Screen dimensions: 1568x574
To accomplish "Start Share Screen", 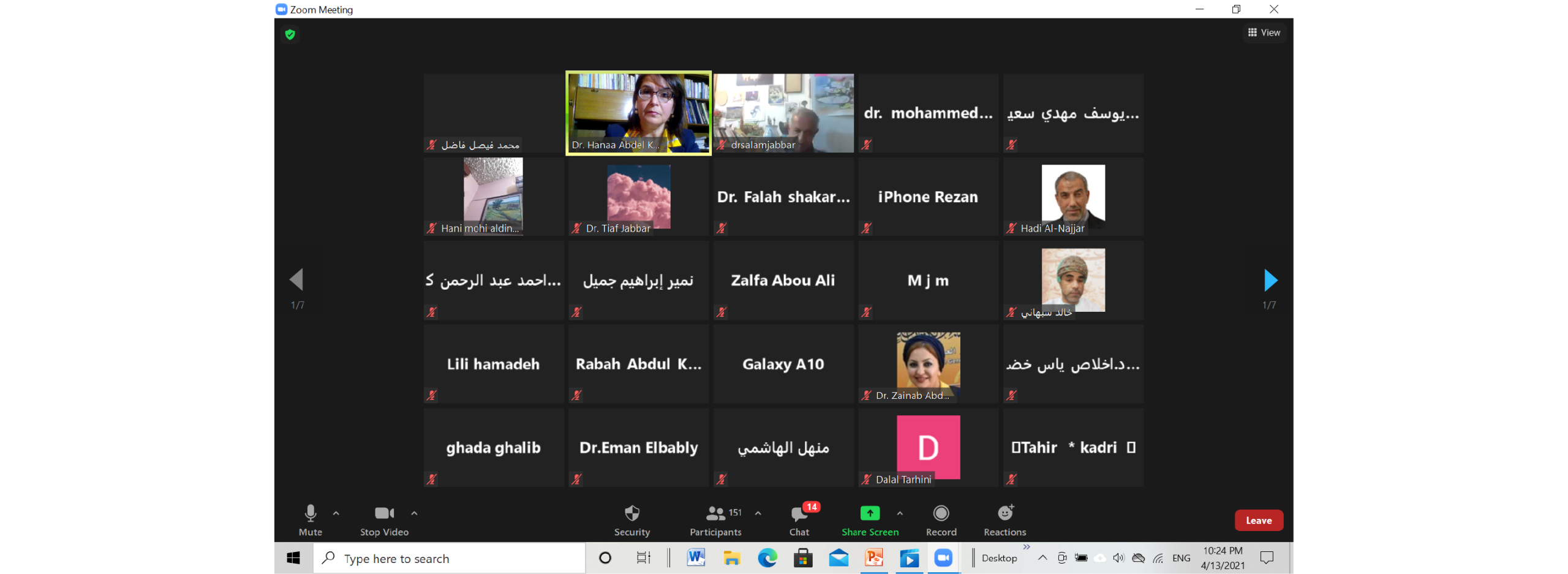I will tap(870, 519).
